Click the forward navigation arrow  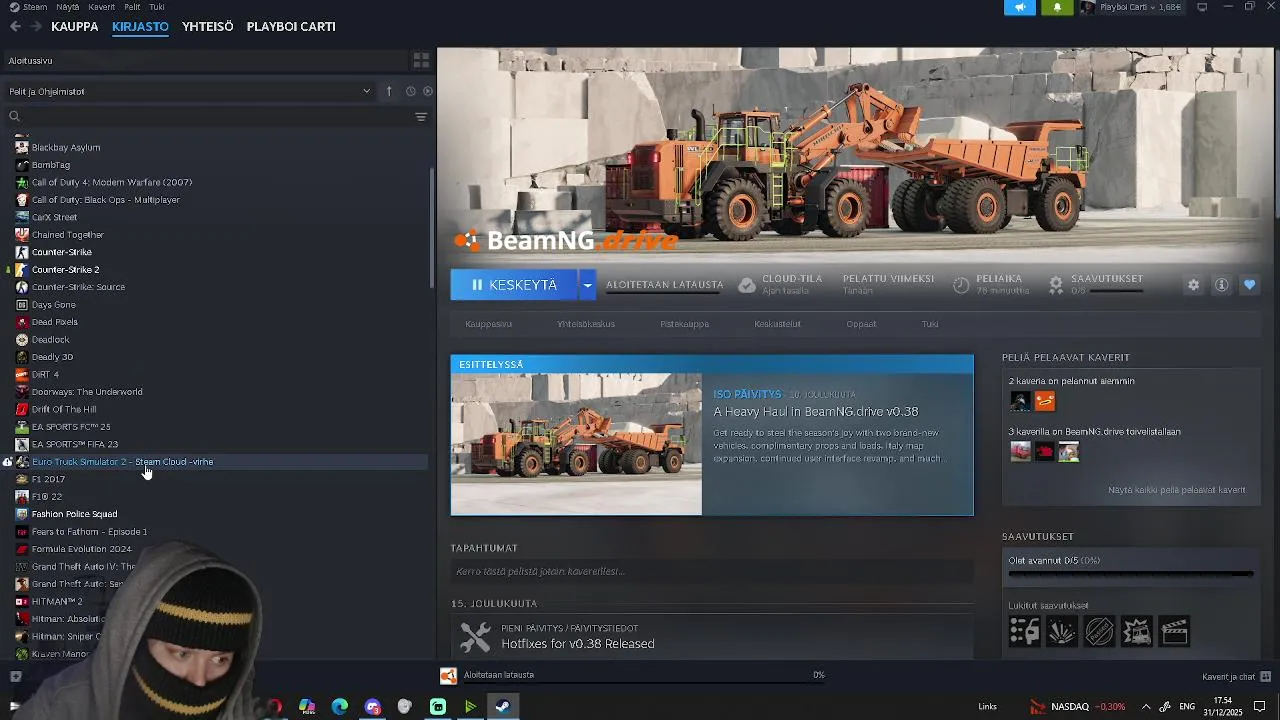[x=36, y=27]
